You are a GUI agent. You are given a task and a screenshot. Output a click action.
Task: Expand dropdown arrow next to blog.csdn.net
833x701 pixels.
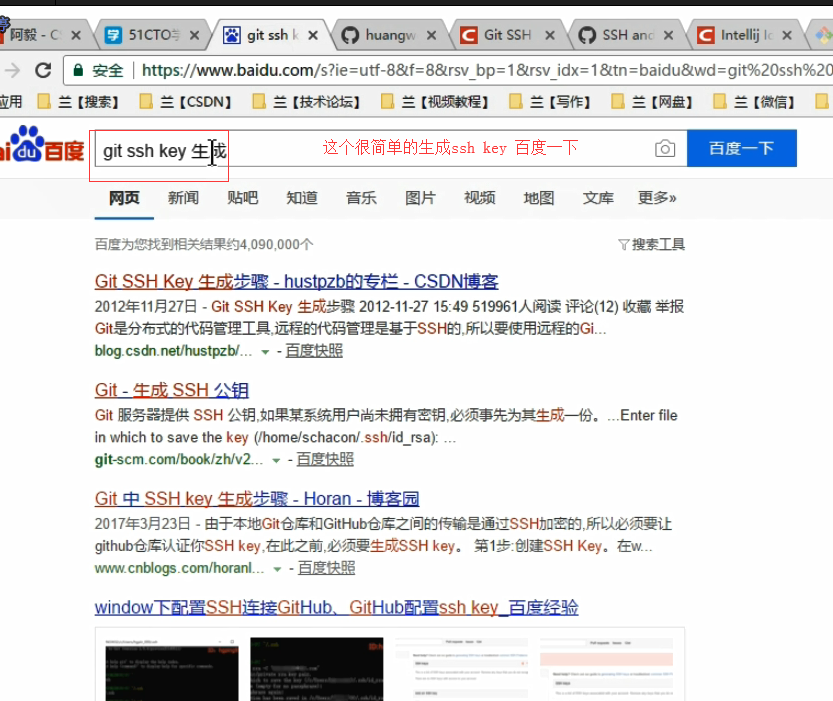click(x=265, y=352)
